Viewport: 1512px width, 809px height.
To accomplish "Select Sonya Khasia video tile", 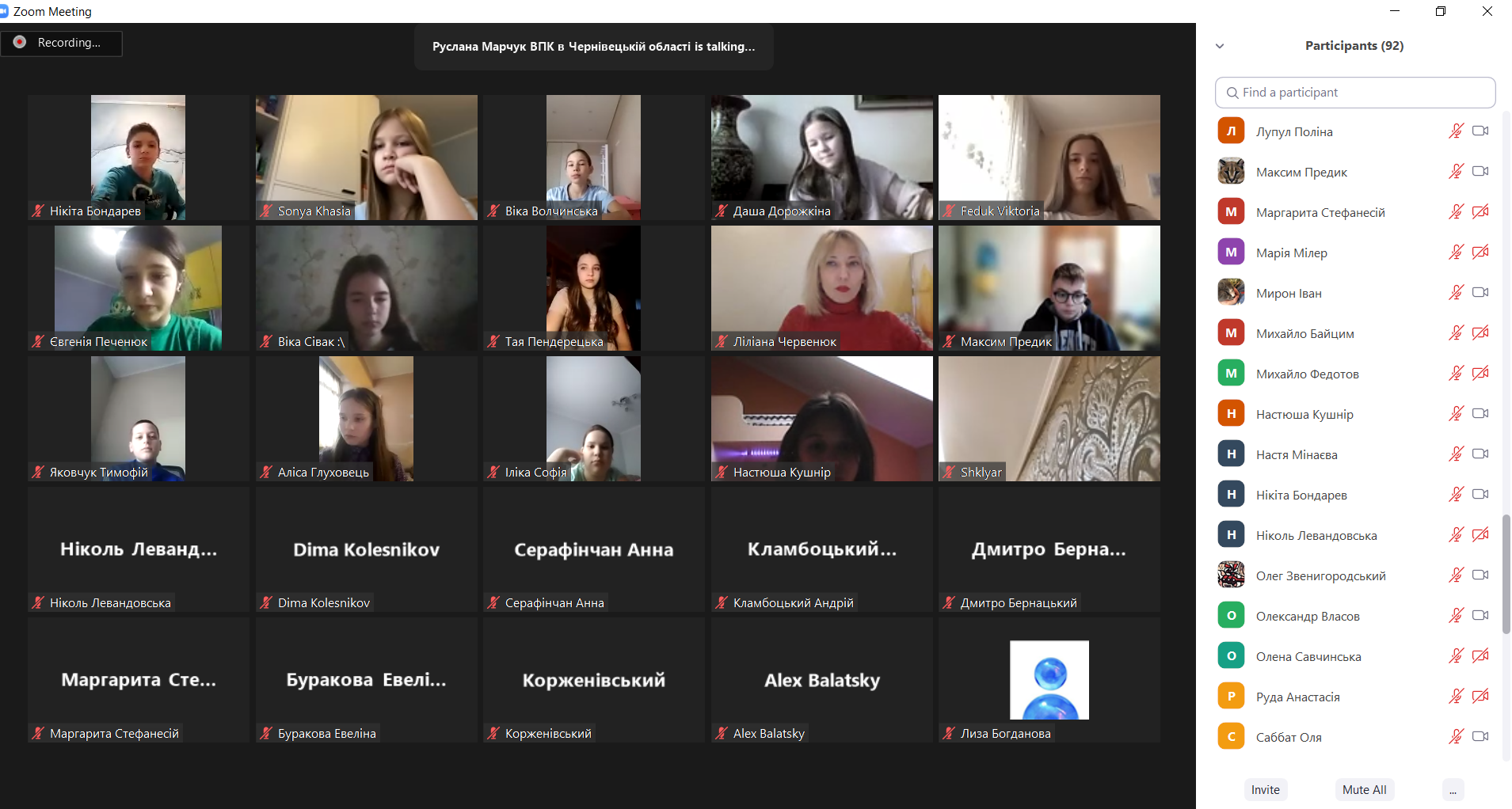I will coord(366,158).
